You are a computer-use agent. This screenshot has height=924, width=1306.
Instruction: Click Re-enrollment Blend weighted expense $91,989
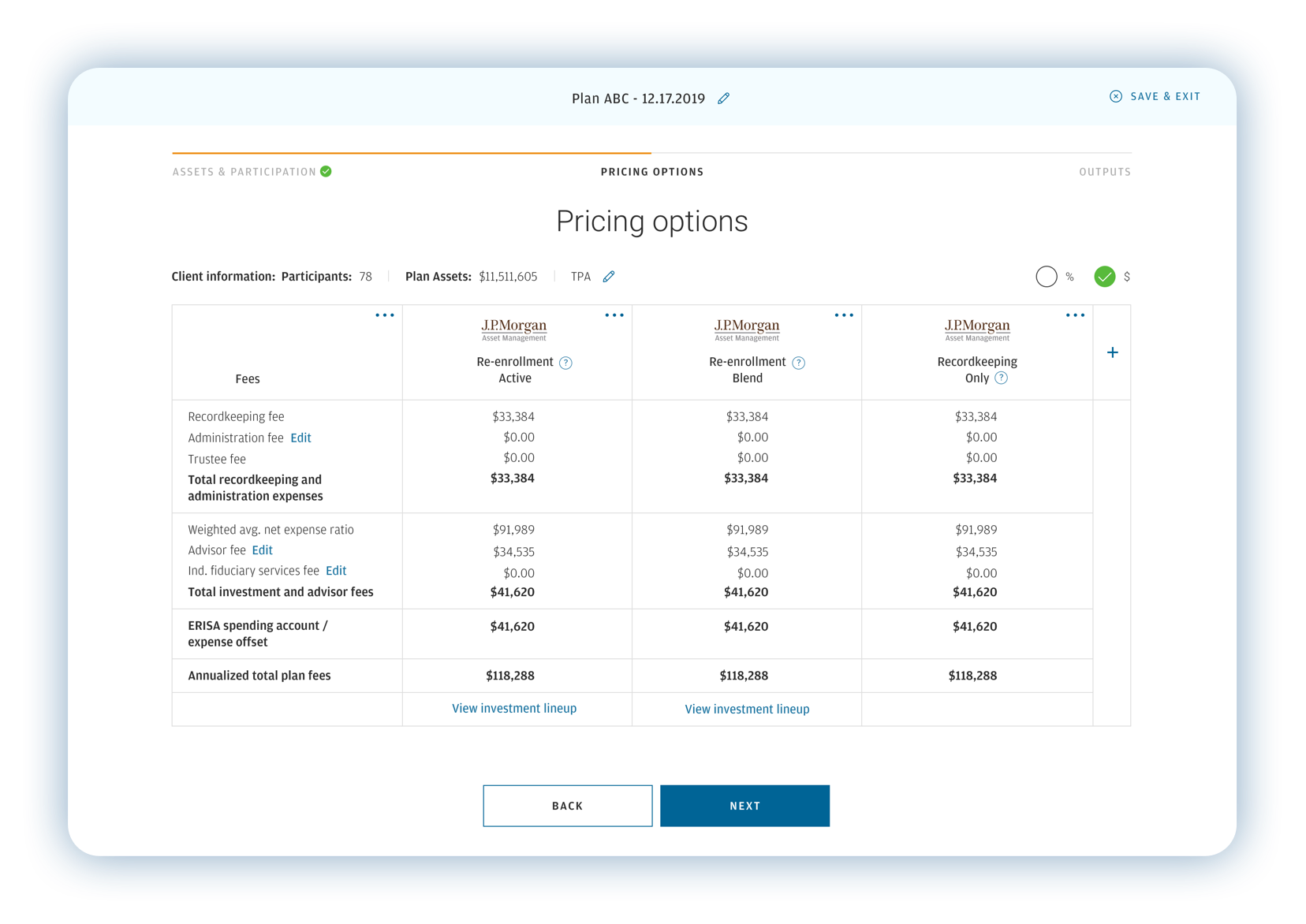point(747,530)
